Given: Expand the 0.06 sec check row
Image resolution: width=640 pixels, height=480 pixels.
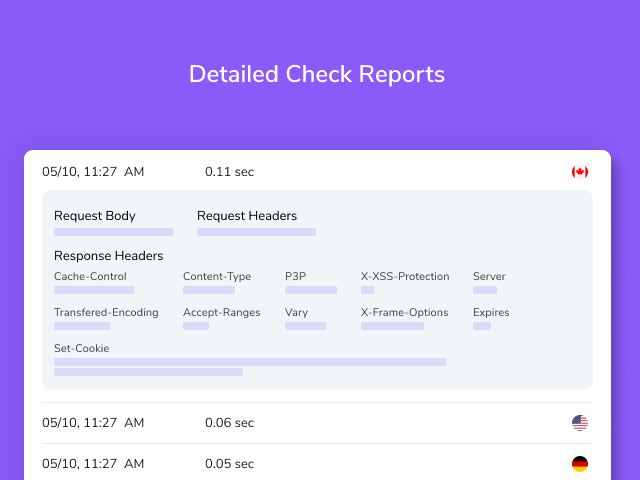Looking at the screenshot, I should pos(317,423).
